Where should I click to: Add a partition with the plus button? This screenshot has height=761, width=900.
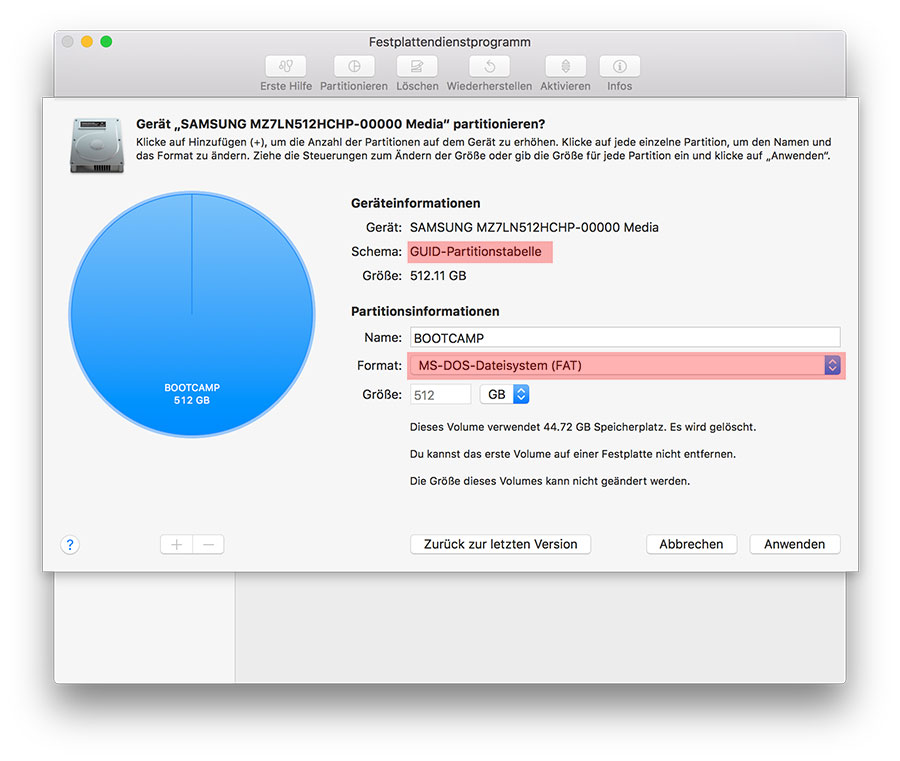(x=176, y=544)
